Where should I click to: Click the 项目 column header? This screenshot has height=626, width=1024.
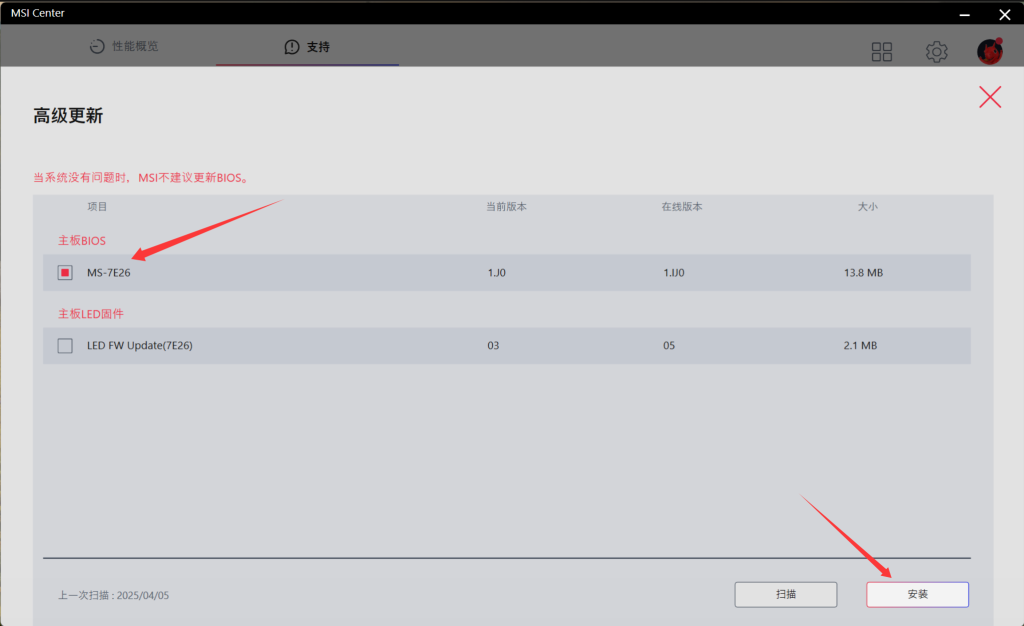point(97,206)
